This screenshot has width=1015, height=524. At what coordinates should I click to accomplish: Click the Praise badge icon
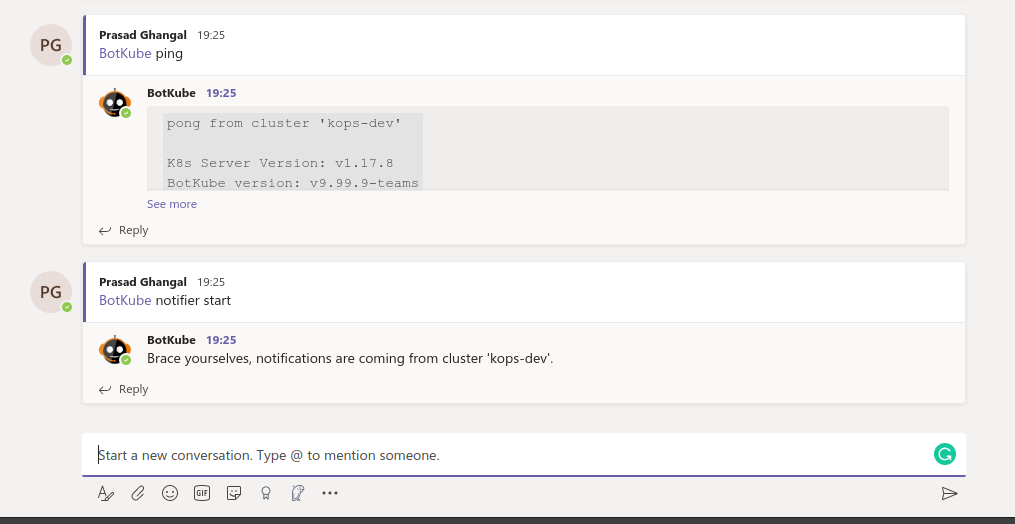click(x=266, y=493)
